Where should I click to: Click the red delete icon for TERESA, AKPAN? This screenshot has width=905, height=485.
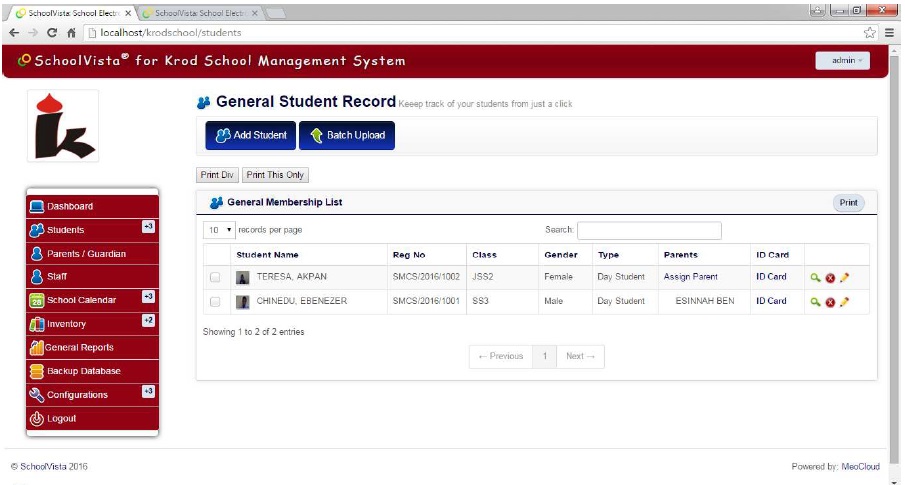tap(830, 277)
